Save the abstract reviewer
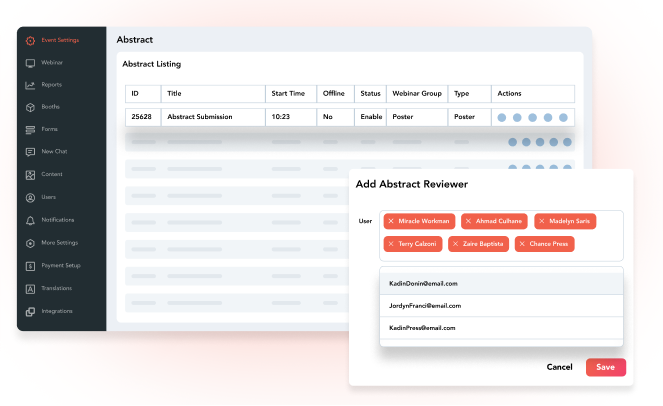Image resolution: width=663 pixels, height=406 pixels. pyautogui.click(x=606, y=367)
